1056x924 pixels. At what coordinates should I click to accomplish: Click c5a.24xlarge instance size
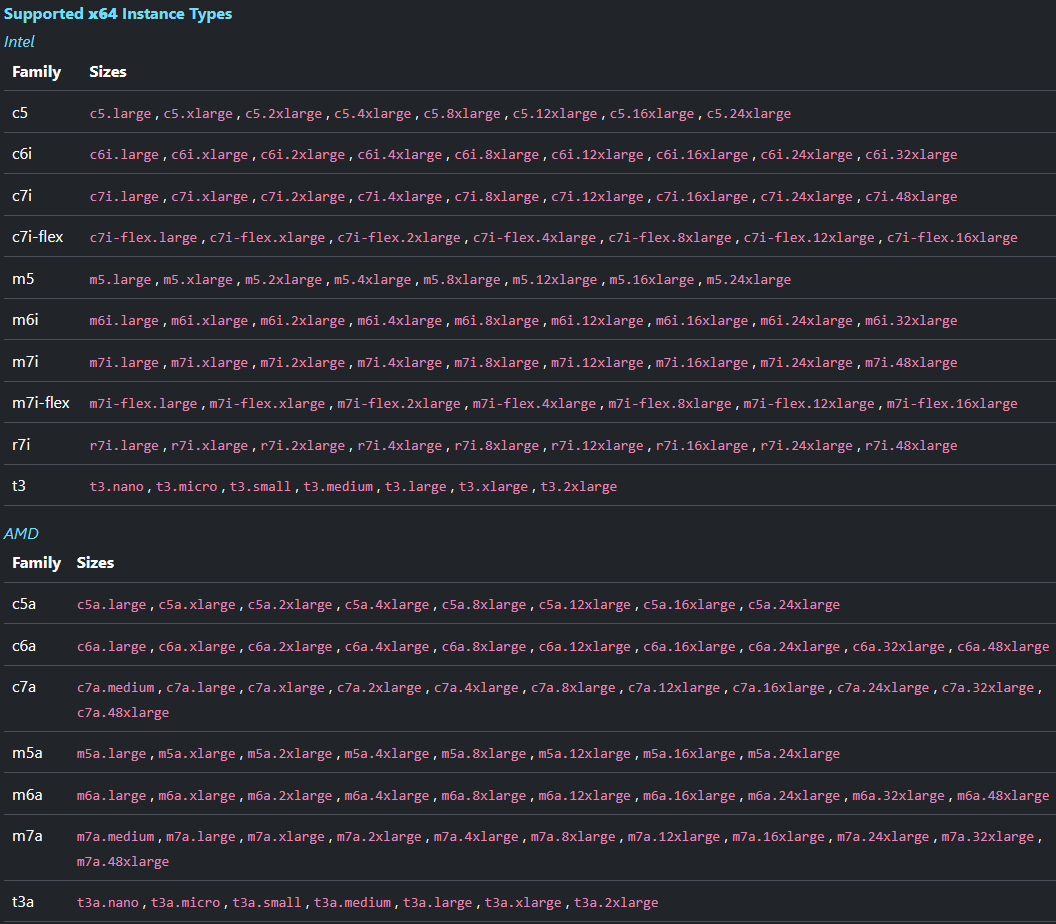point(794,604)
